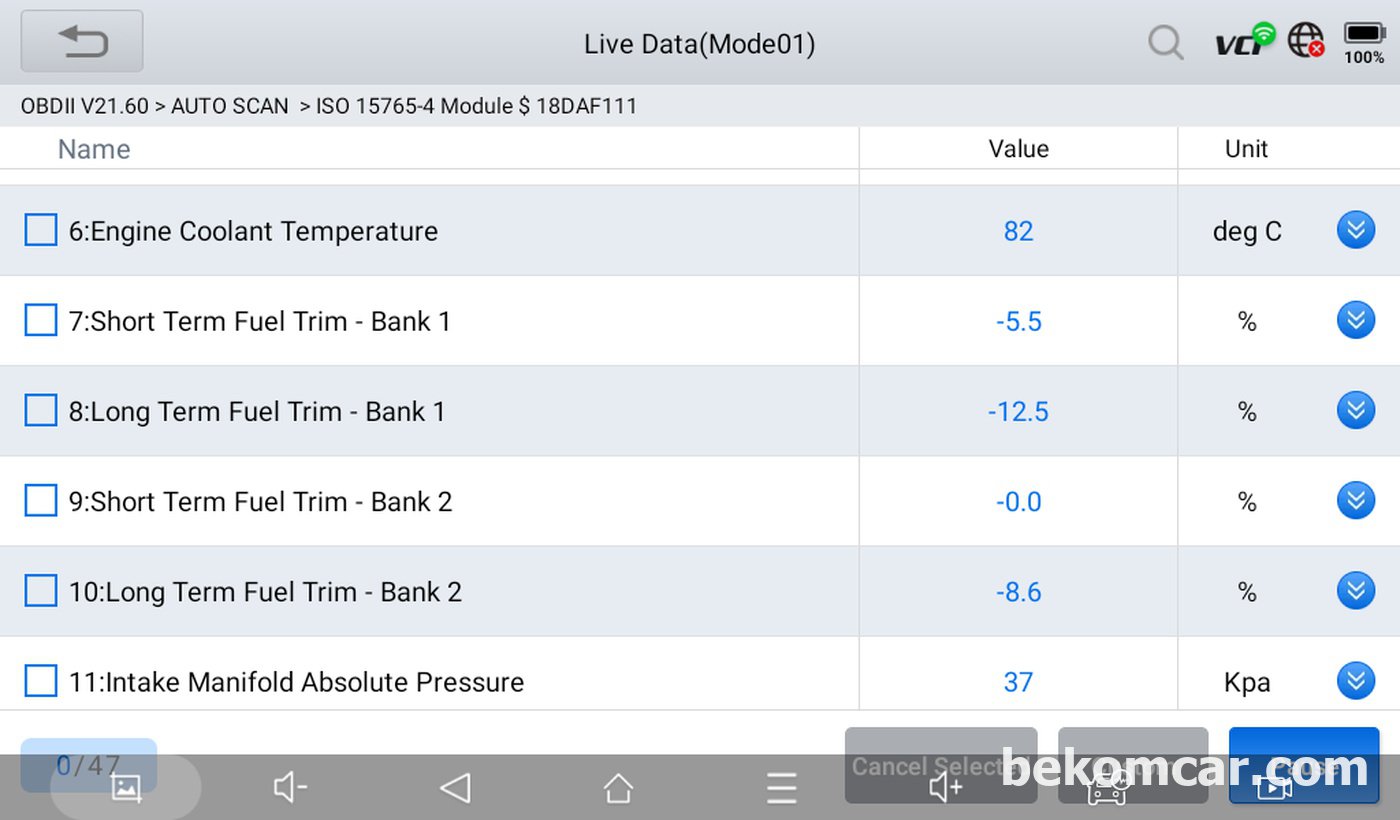This screenshot has width=1400, height=820.
Task: Tap the back arrow button
Action: point(82,42)
